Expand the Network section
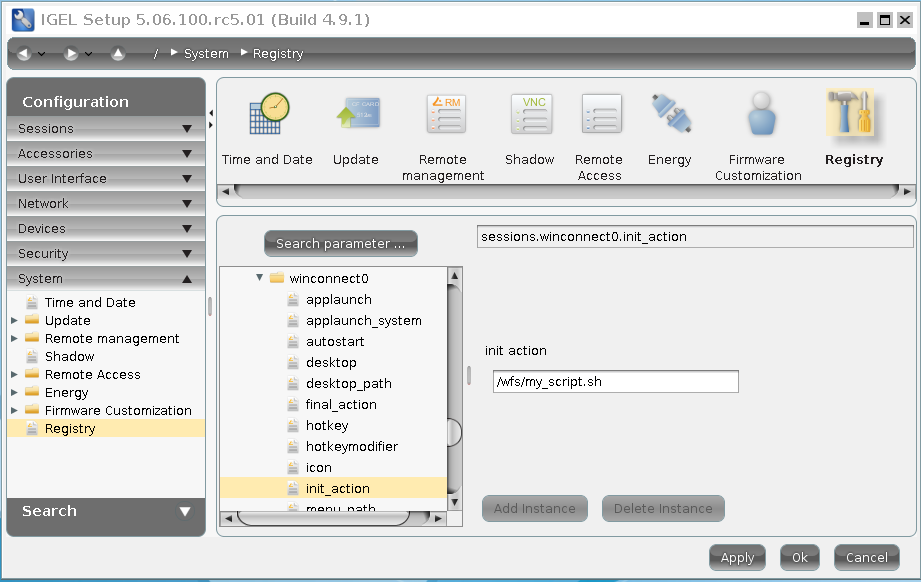Viewport: 921px width, 582px height. coord(105,203)
